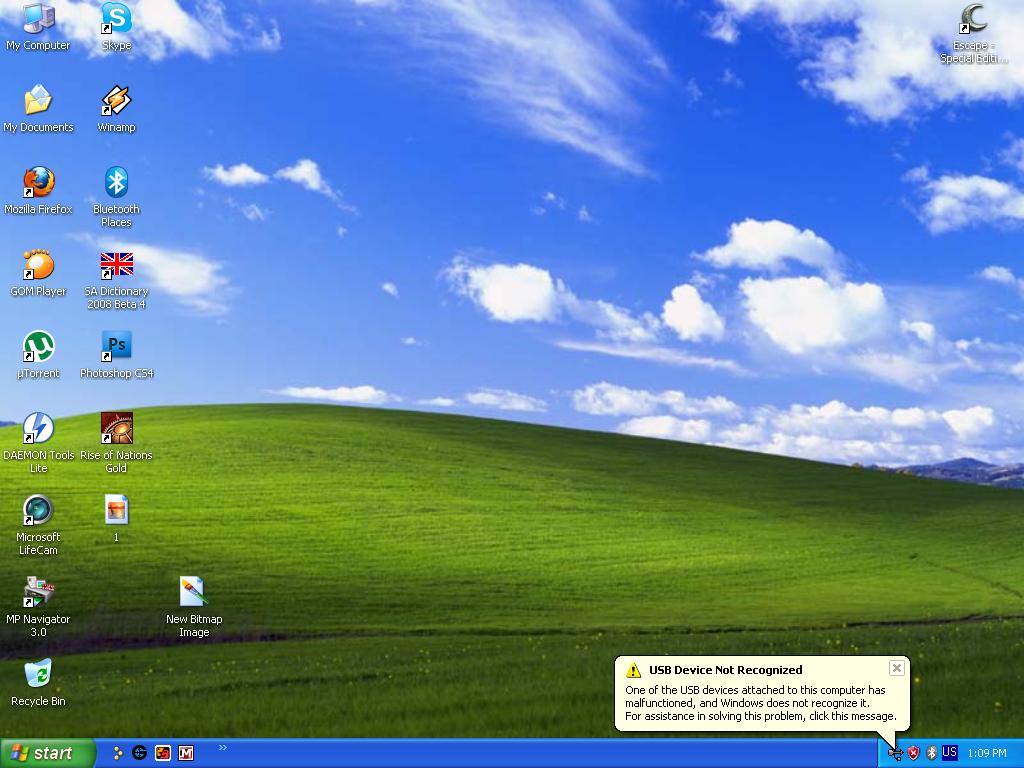
Task: Click the balloon's yellow warning icon
Action: coord(633,670)
